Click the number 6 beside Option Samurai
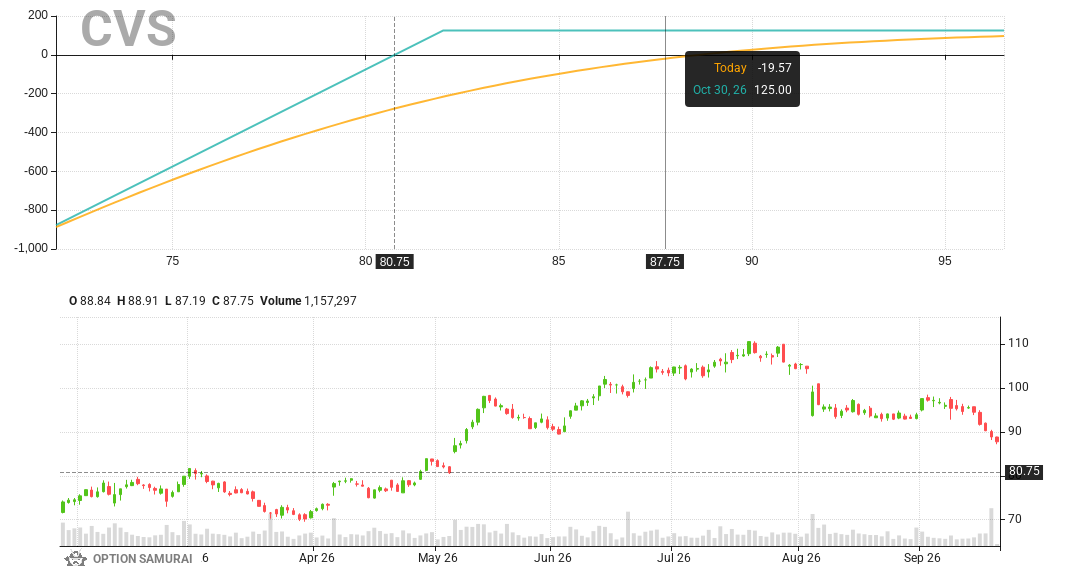Viewport: 1072px width, 570px height. point(205,558)
